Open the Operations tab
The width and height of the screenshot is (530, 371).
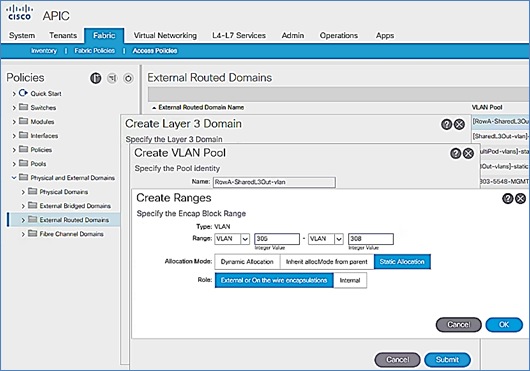point(339,35)
